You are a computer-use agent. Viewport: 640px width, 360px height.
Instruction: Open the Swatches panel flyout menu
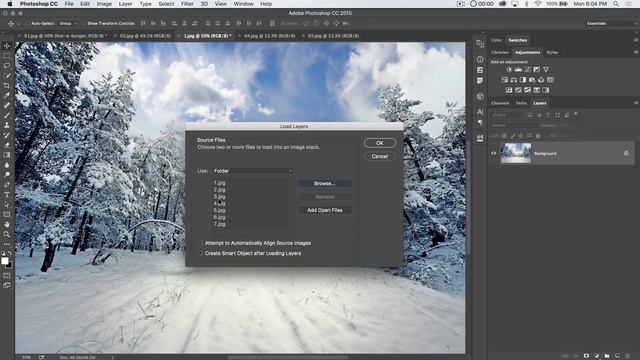636,40
